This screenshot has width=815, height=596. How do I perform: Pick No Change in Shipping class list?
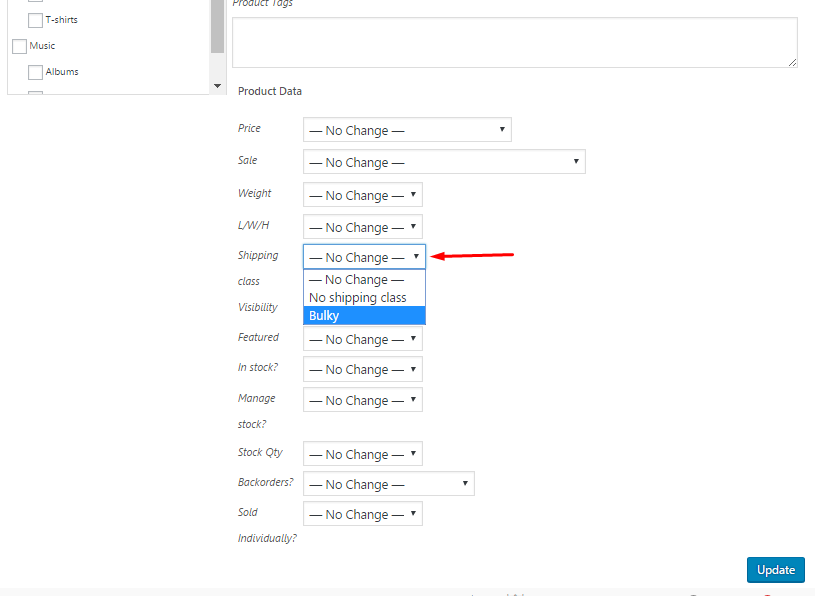pos(364,280)
